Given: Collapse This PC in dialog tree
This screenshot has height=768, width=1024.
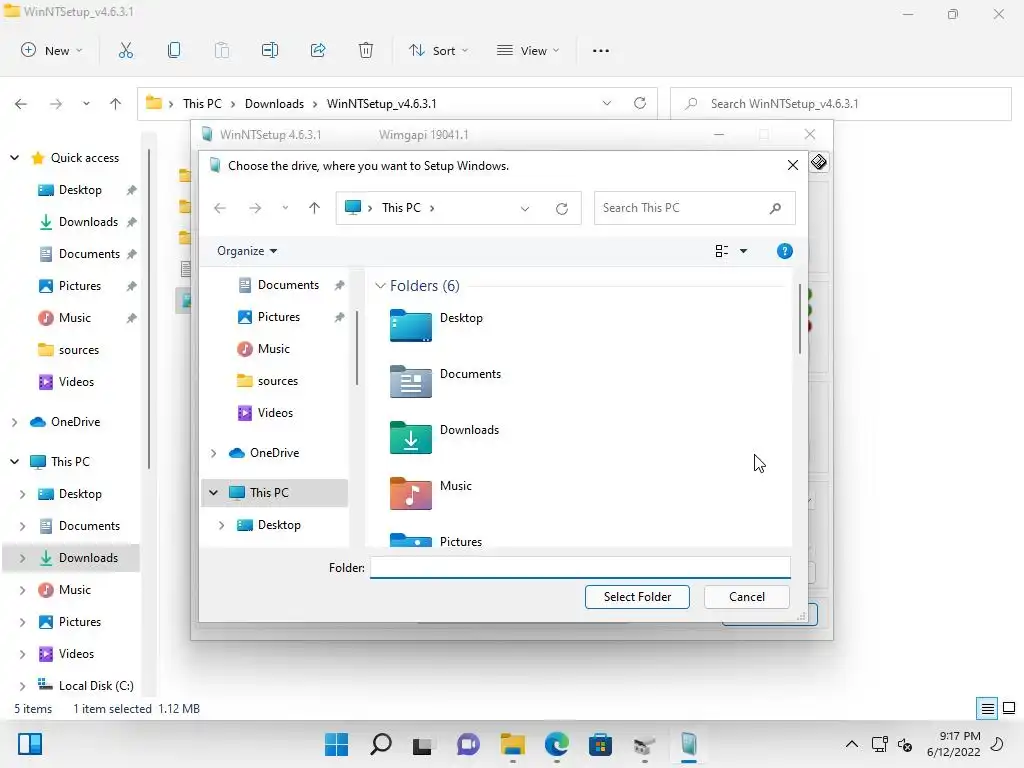Looking at the screenshot, I should pos(214,492).
